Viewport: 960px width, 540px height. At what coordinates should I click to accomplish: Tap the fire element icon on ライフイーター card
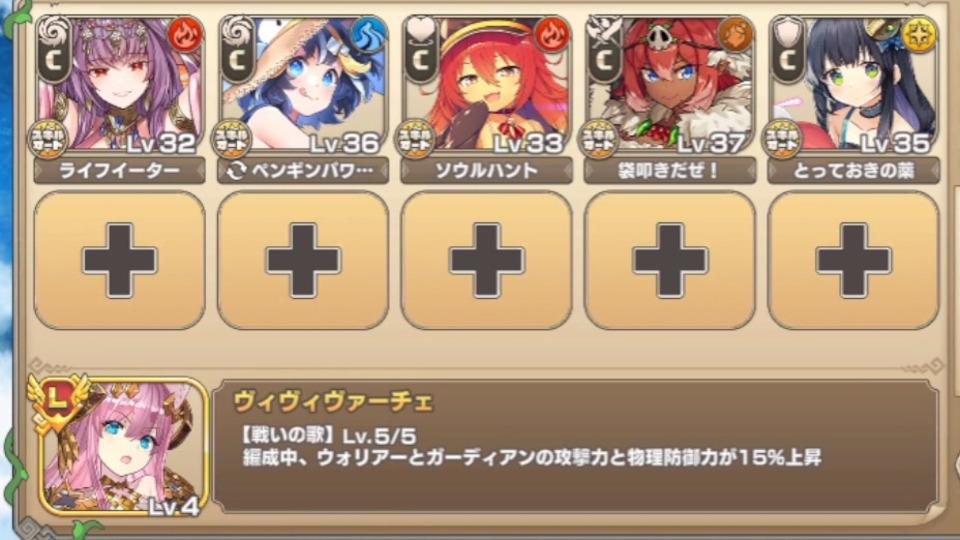184,35
